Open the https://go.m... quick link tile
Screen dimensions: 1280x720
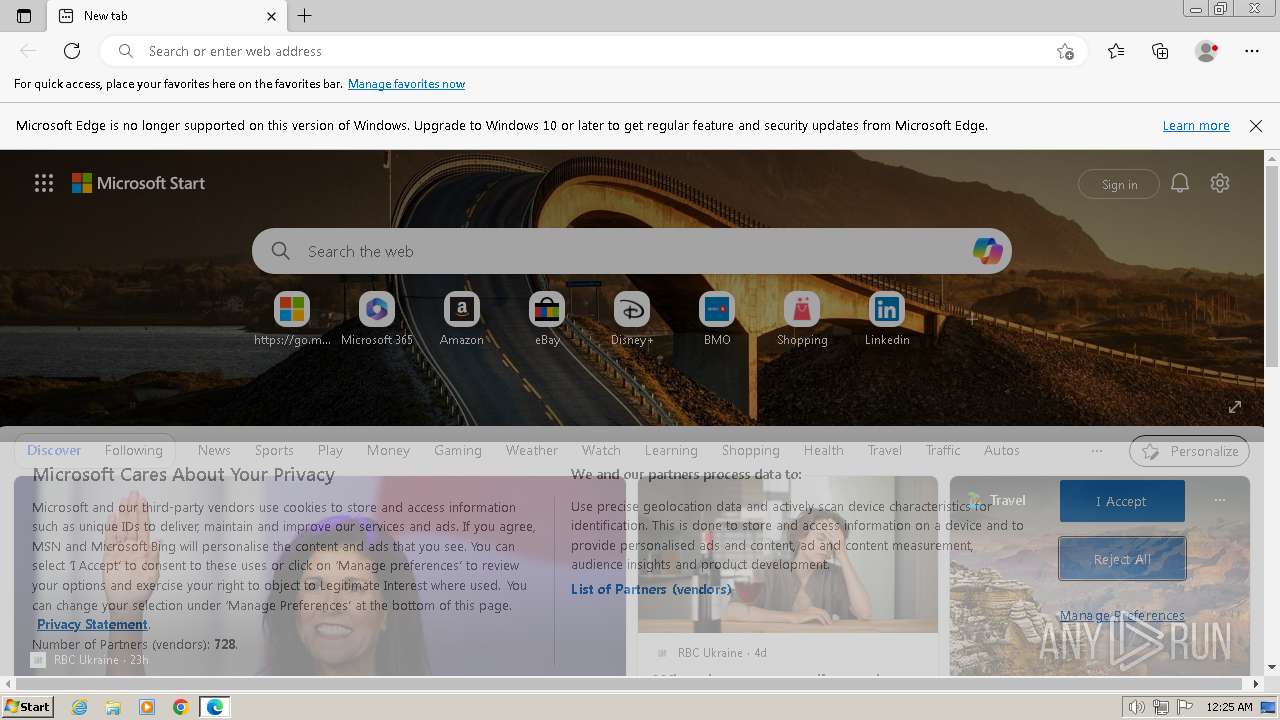(x=292, y=320)
